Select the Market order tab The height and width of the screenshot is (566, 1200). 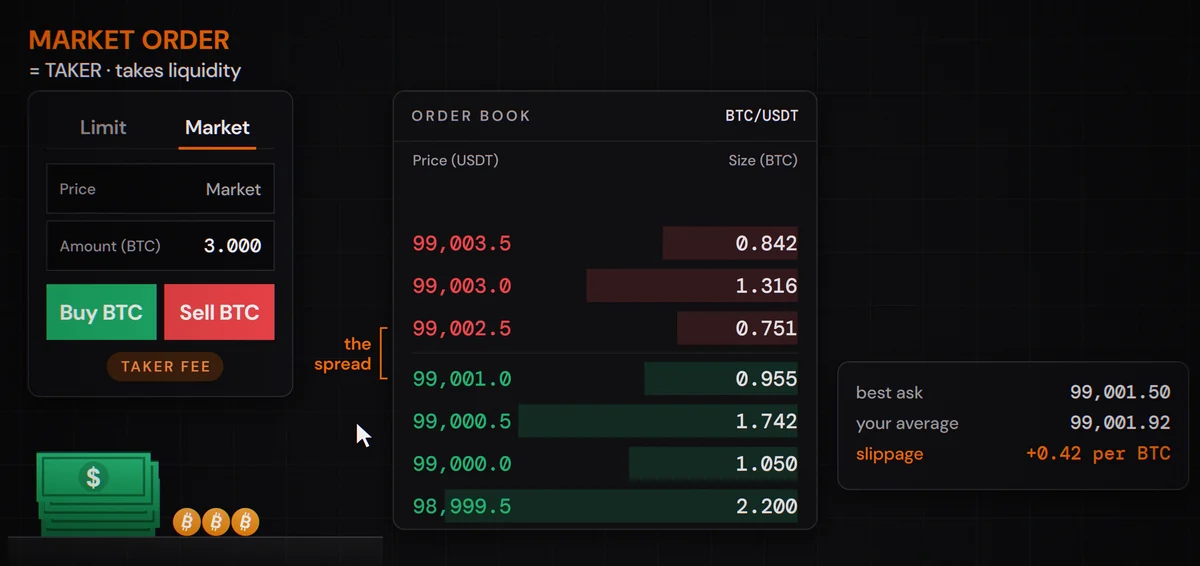coord(217,127)
